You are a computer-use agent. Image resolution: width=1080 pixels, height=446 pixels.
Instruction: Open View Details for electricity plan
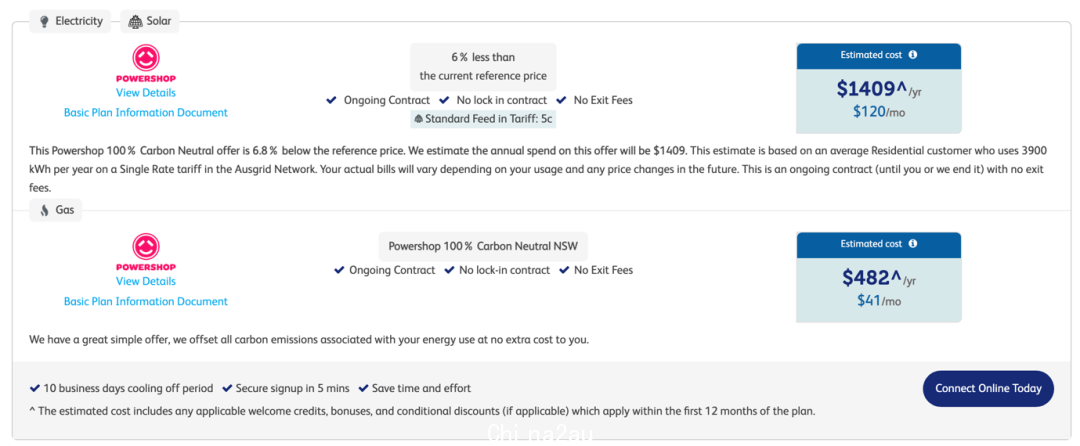point(146,93)
